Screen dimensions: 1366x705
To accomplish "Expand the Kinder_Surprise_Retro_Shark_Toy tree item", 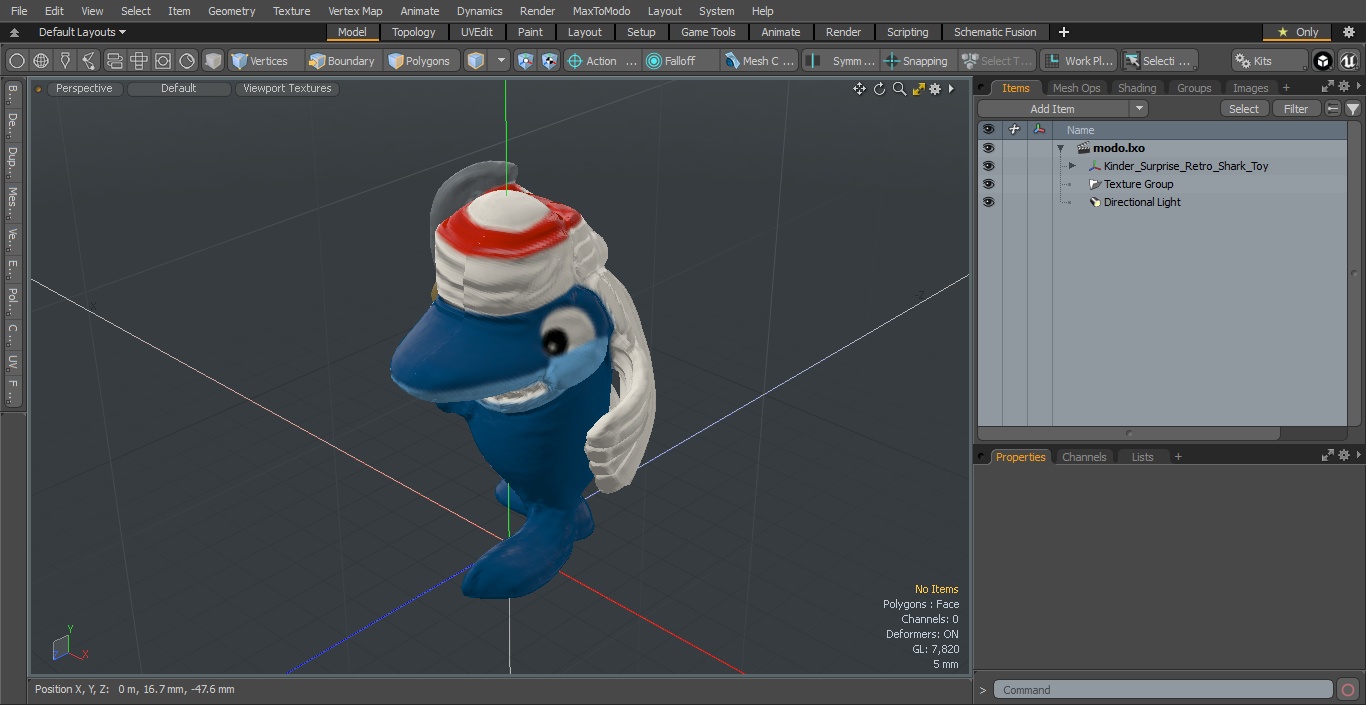I will [1072, 166].
